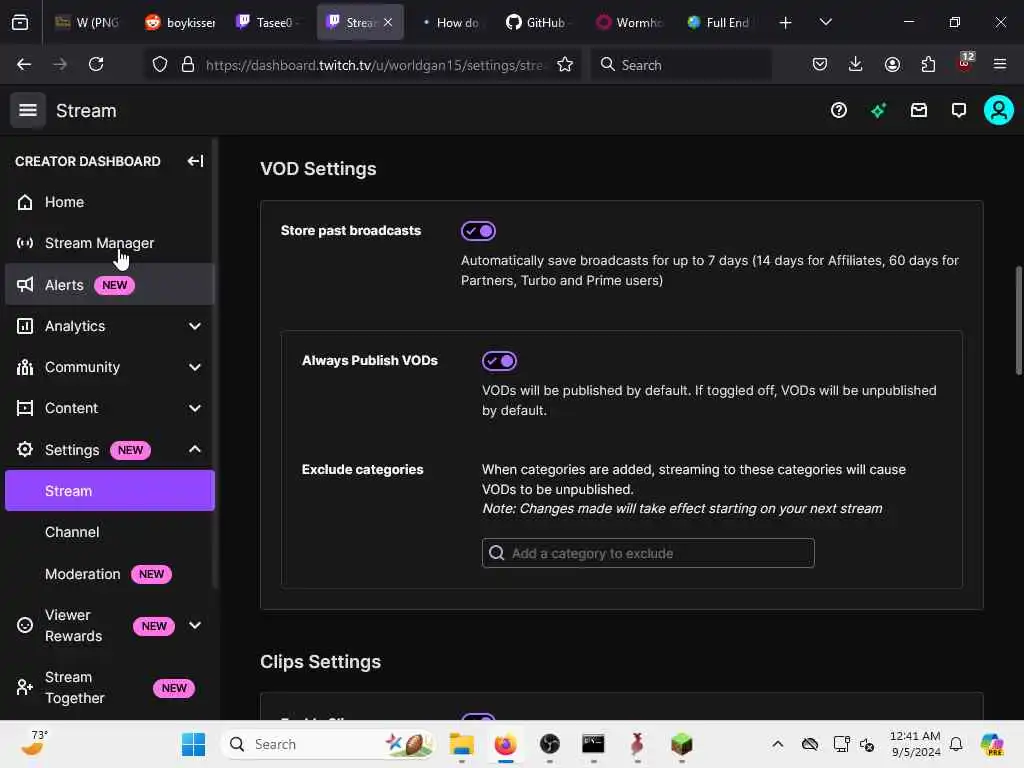Image resolution: width=1024 pixels, height=768 pixels.
Task: Open Alerts in the sidebar
Action: 110,285
